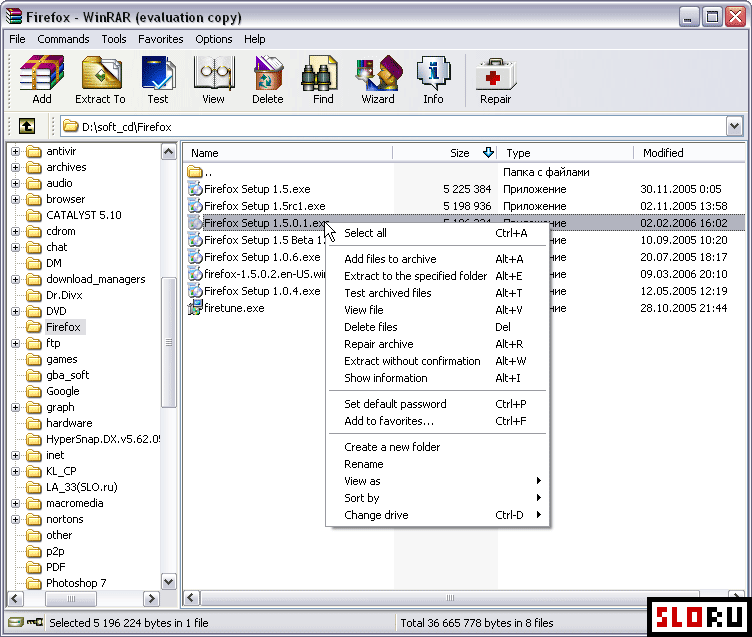Choose Create a new folder

click(x=437, y=447)
